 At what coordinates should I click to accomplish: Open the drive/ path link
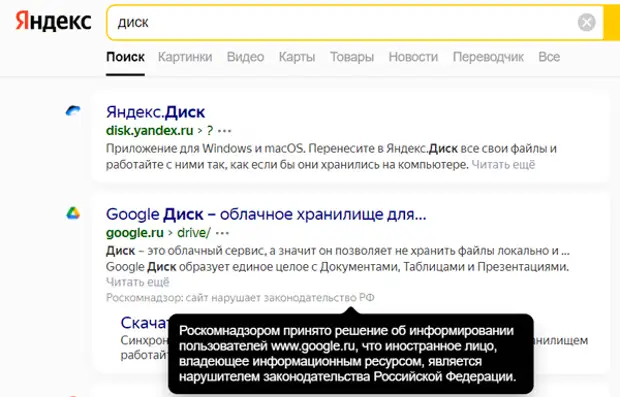tap(194, 233)
